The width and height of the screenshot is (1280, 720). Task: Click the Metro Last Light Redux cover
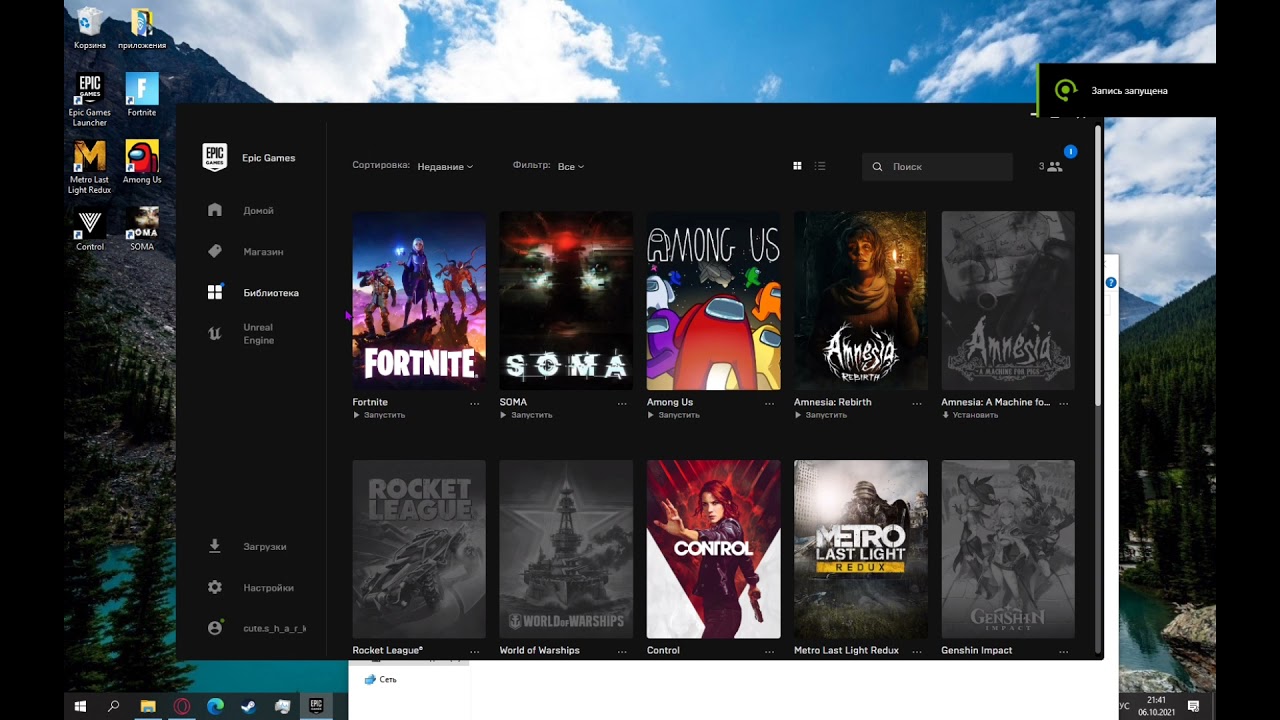coord(861,549)
